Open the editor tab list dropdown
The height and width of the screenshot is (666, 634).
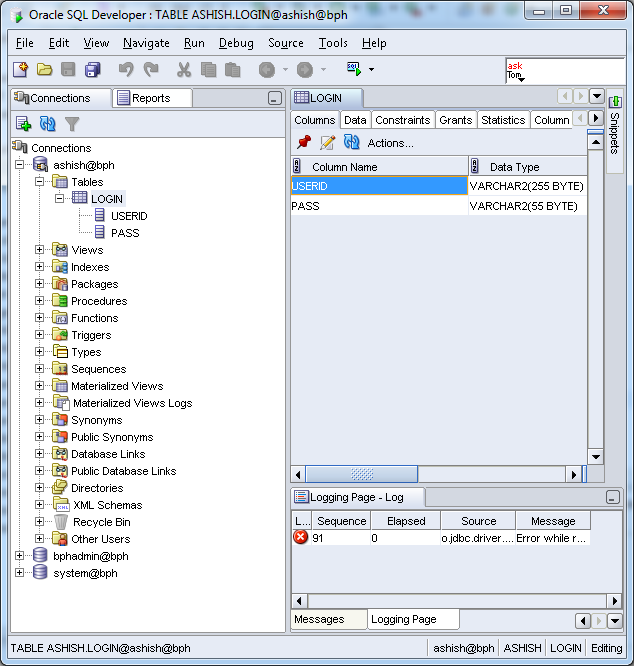click(x=597, y=96)
